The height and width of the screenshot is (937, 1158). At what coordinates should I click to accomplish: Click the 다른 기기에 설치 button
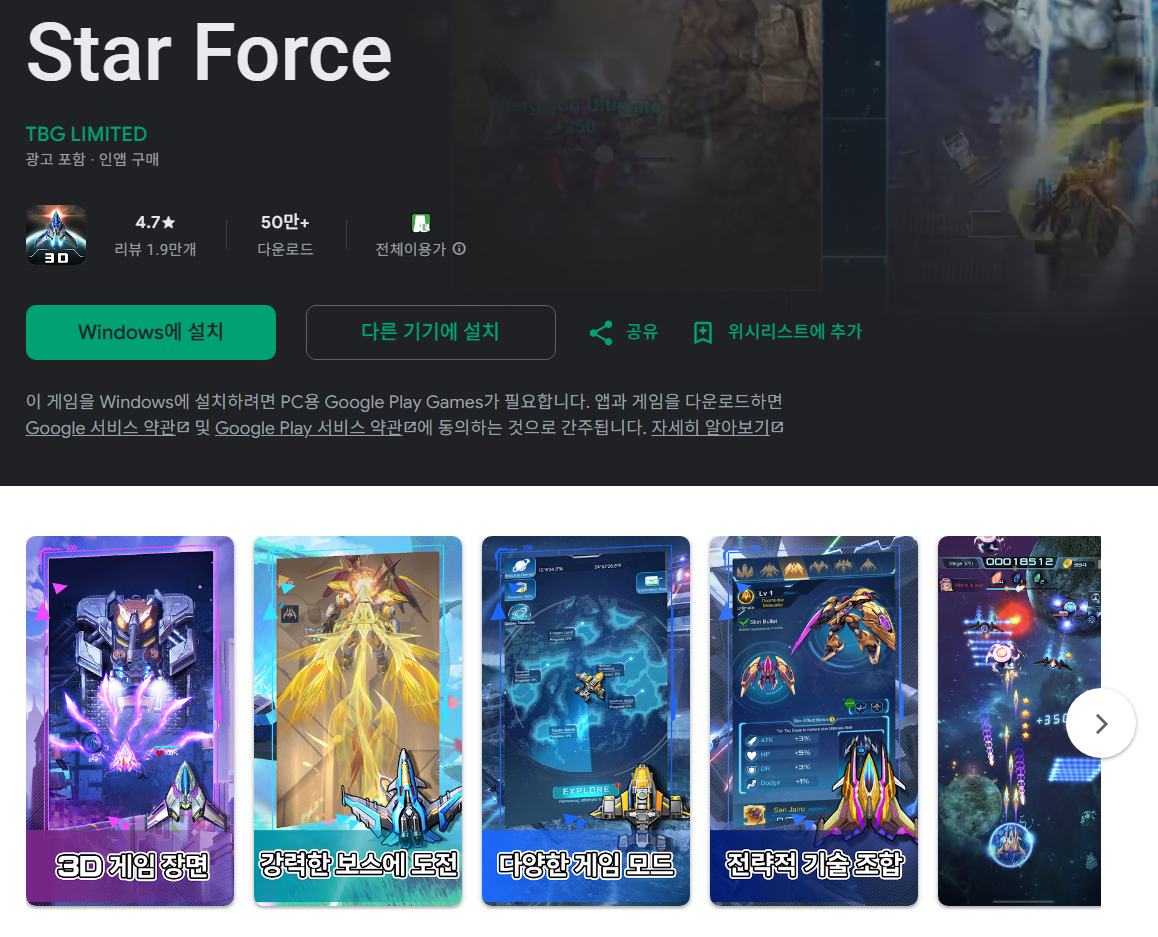[x=431, y=332]
